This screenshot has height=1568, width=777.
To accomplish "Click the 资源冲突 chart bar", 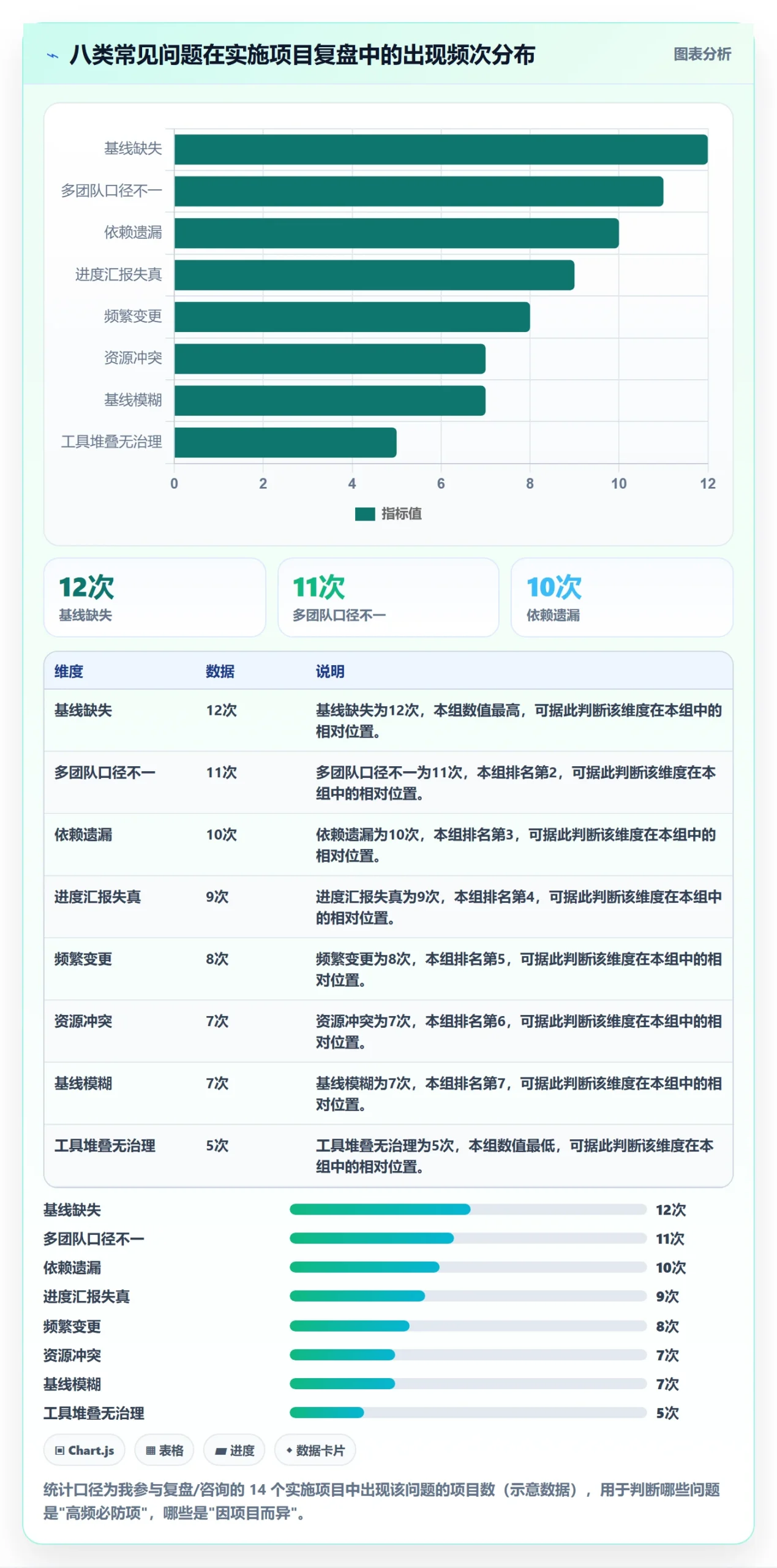I will pyautogui.click(x=329, y=359).
